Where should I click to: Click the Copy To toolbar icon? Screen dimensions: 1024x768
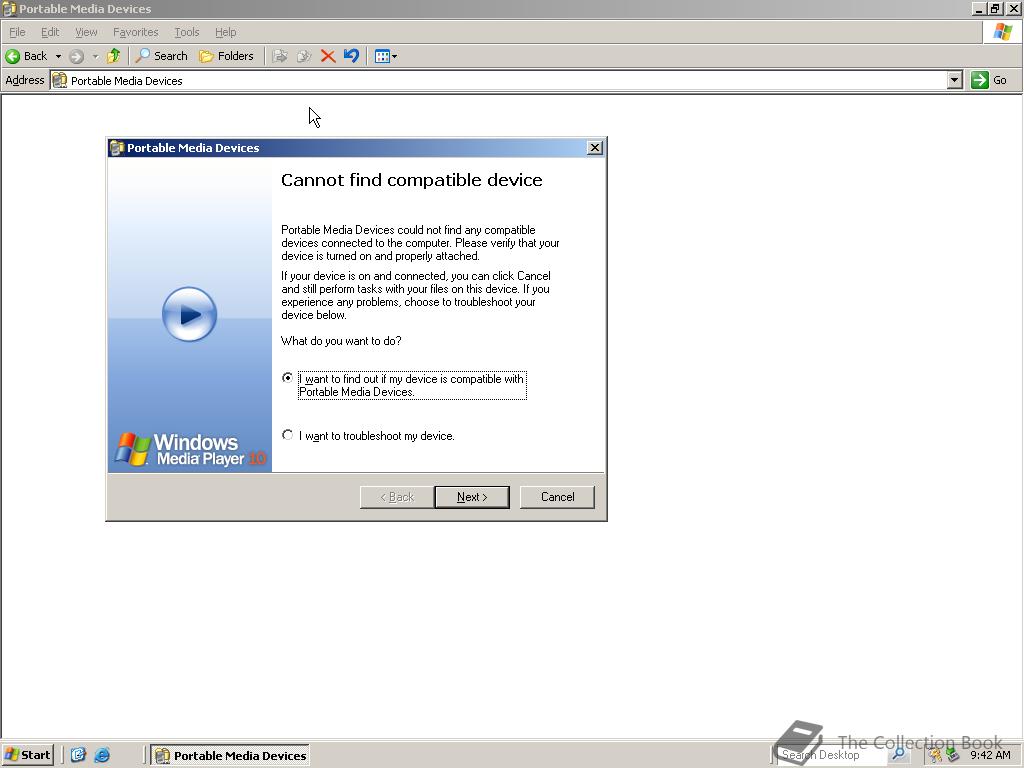(x=304, y=56)
